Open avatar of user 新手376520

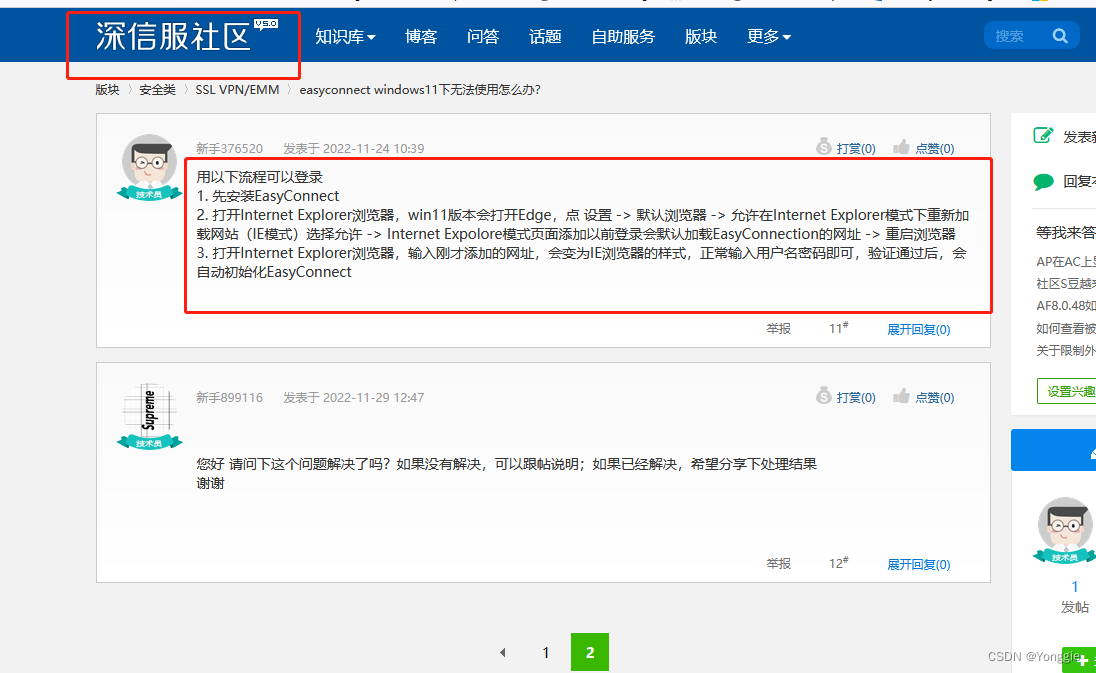tap(149, 167)
